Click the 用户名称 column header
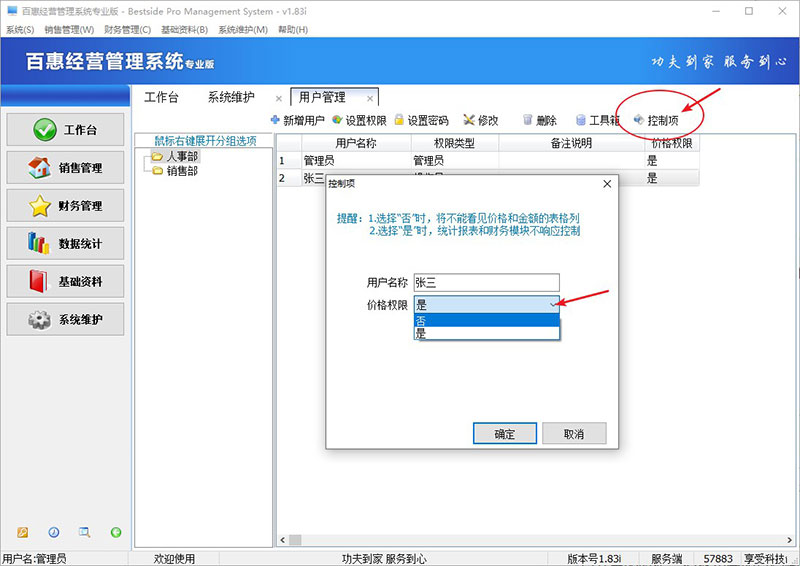Screen dimensions: 800x566 click(356, 143)
